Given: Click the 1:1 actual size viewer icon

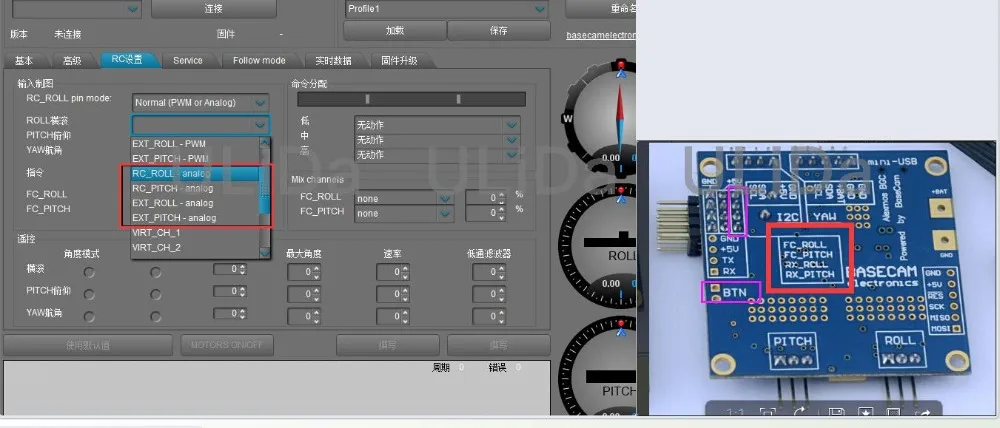Looking at the screenshot, I should [x=733, y=413].
